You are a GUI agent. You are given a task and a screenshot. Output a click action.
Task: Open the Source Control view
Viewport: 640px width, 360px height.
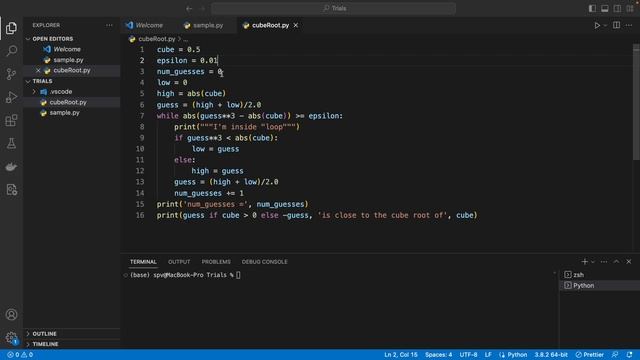11,74
